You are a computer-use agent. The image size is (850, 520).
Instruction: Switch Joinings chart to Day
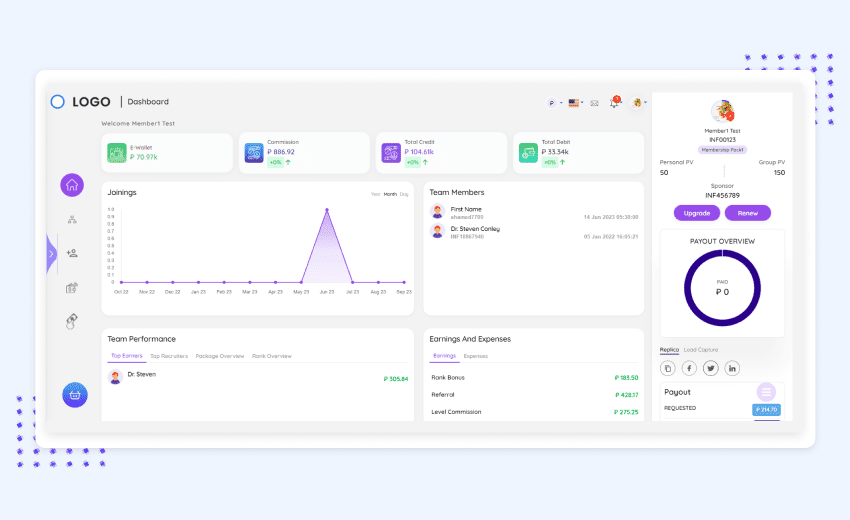point(404,194)
